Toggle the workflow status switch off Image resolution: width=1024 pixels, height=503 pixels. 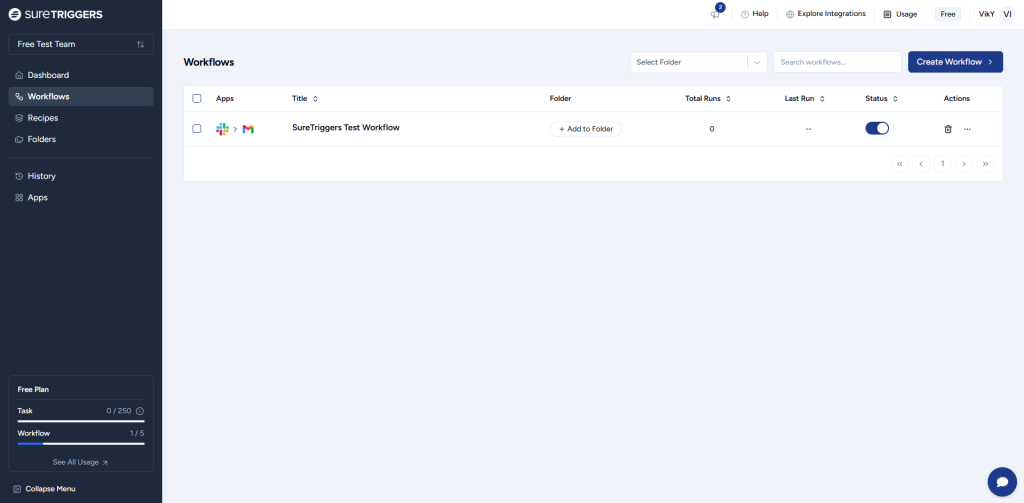(x=877, y=128)
